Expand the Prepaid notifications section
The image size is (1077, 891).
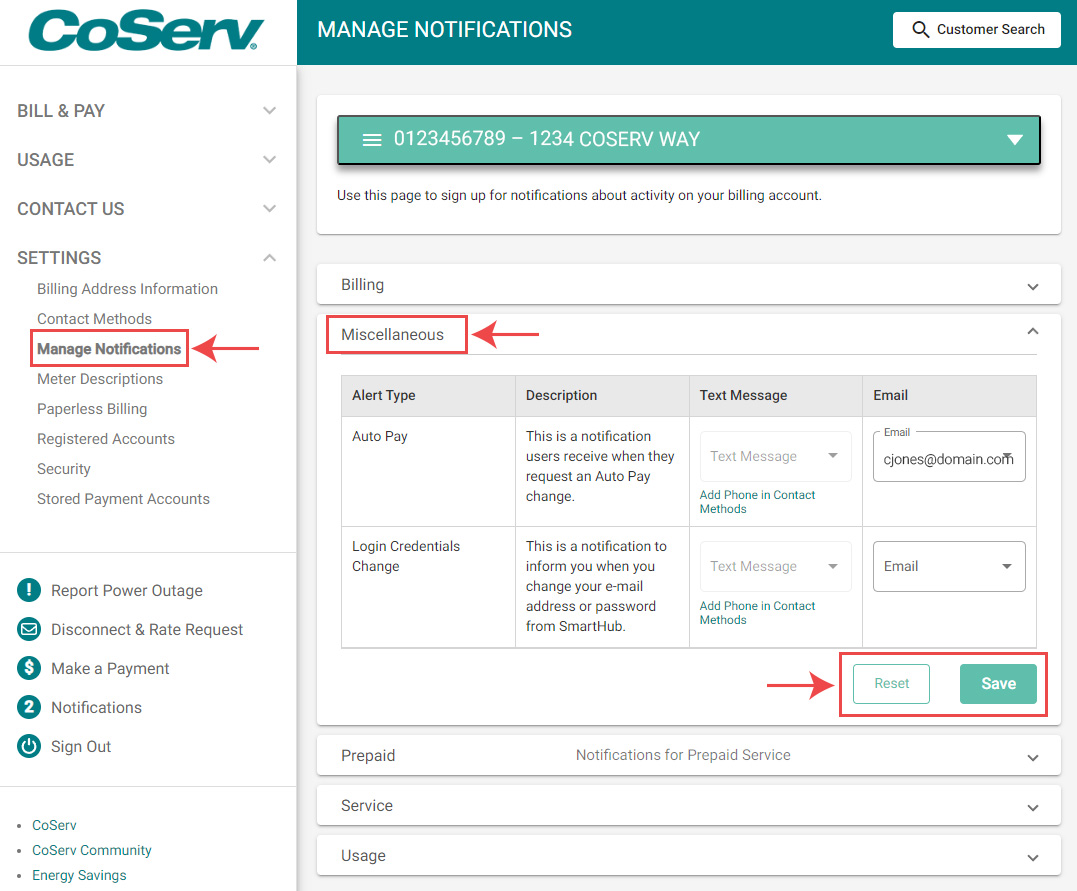pos(688,756)
